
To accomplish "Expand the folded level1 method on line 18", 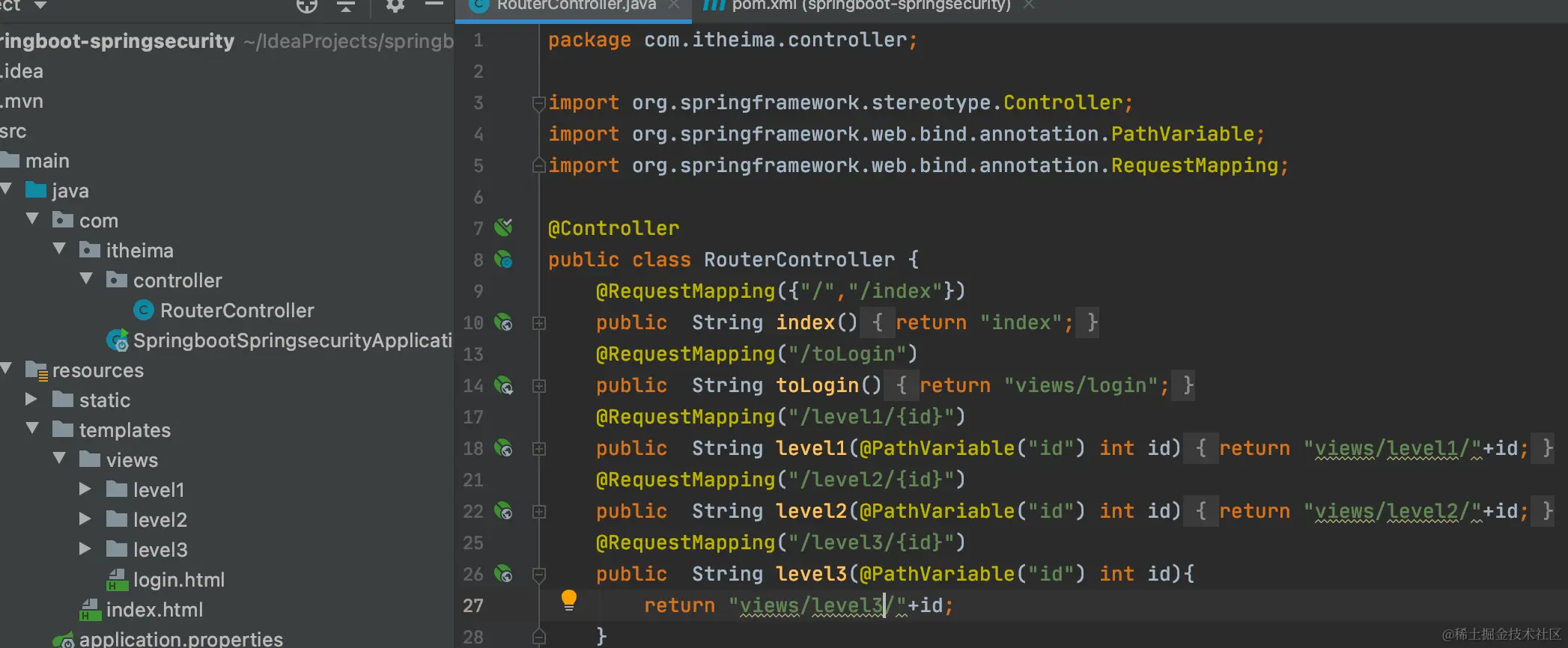I will pyautogui.click(x=538, y=449).
